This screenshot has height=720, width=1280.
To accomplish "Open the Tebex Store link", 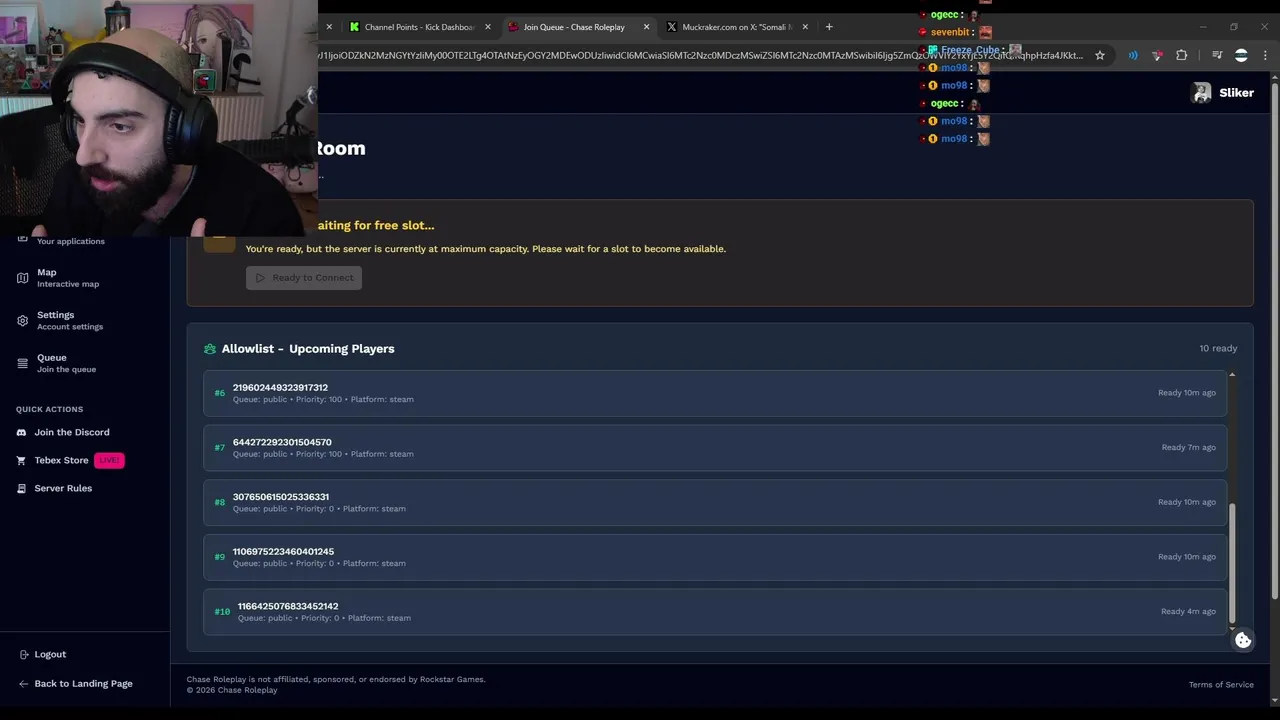I will pyautogui.click(x=62, y=460).
